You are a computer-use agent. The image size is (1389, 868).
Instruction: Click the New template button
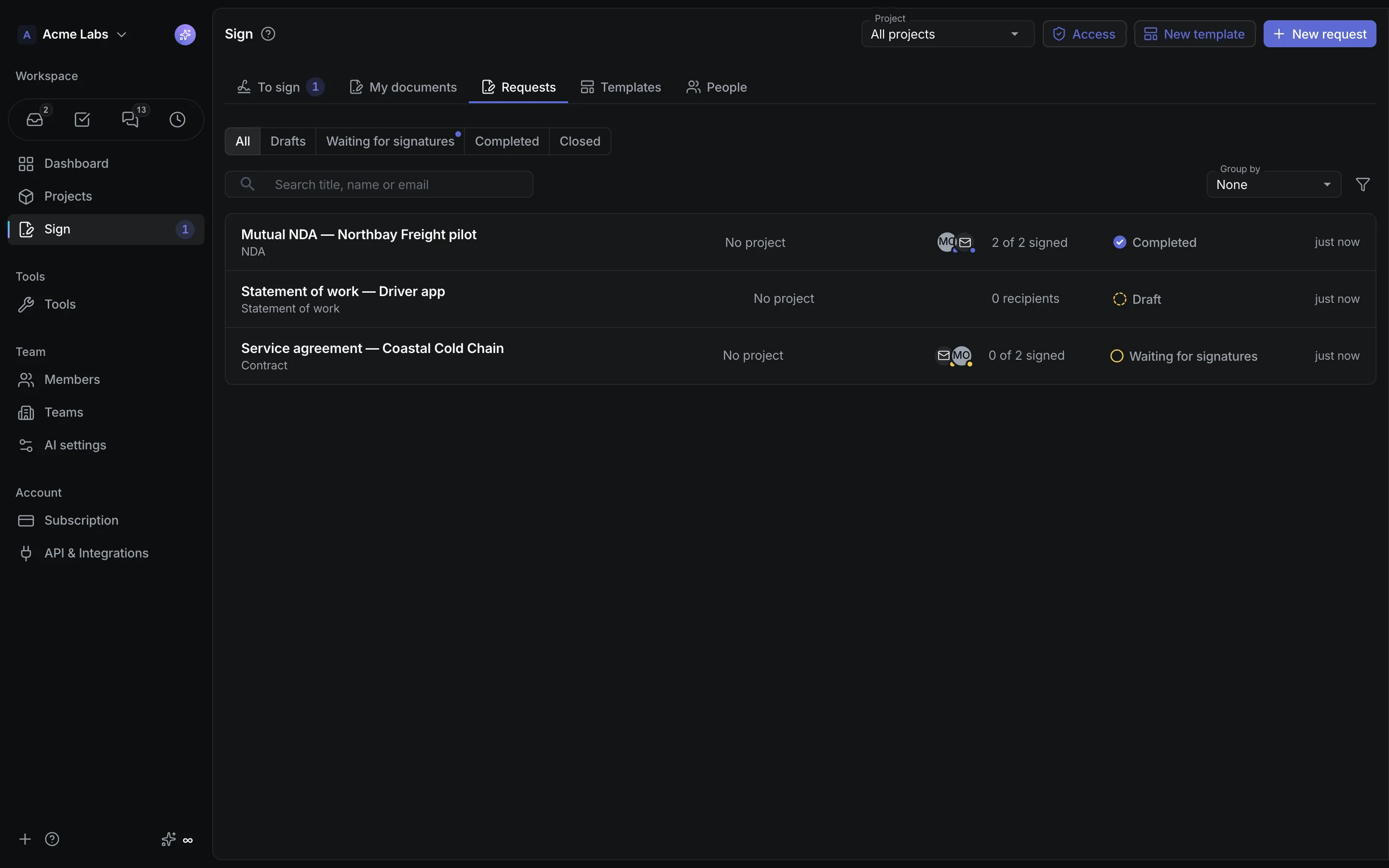click(1195, 34)
